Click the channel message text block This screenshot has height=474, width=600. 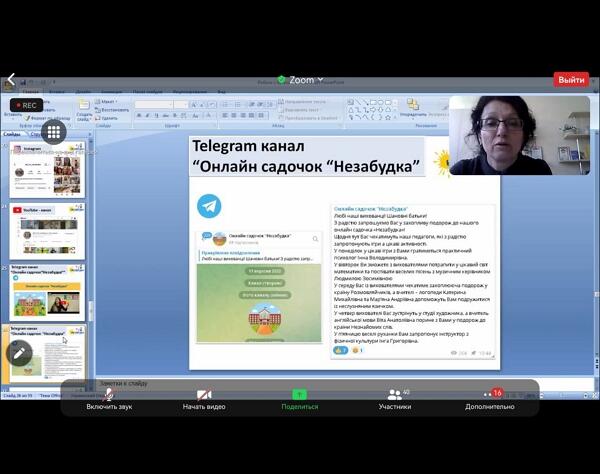[x=413, y=282]
